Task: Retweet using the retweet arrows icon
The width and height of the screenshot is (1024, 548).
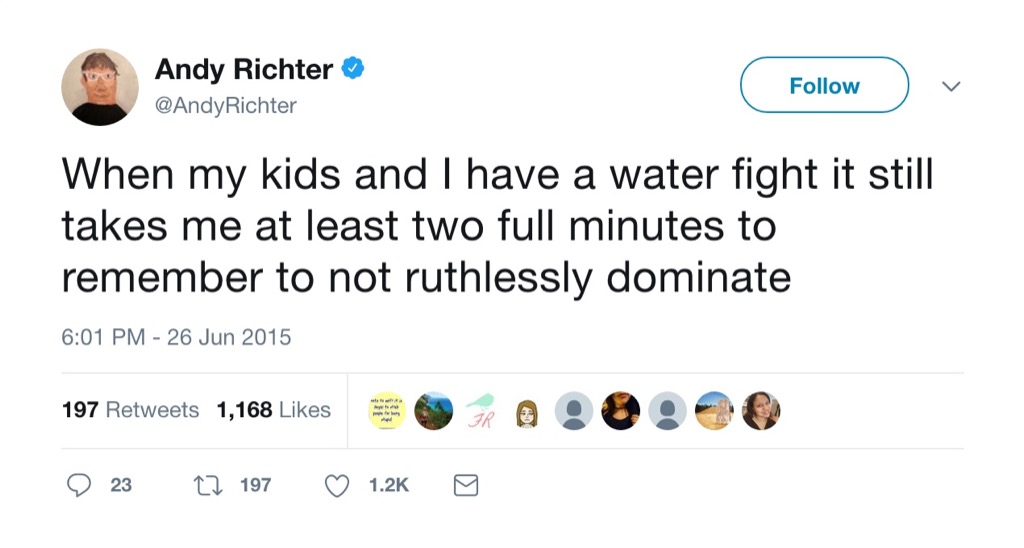Action: (207, 485)
